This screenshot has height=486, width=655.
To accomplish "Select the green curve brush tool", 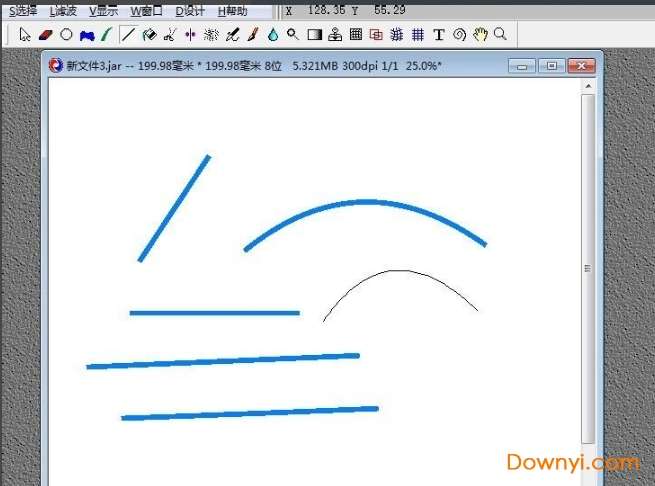I will [106, 35].
